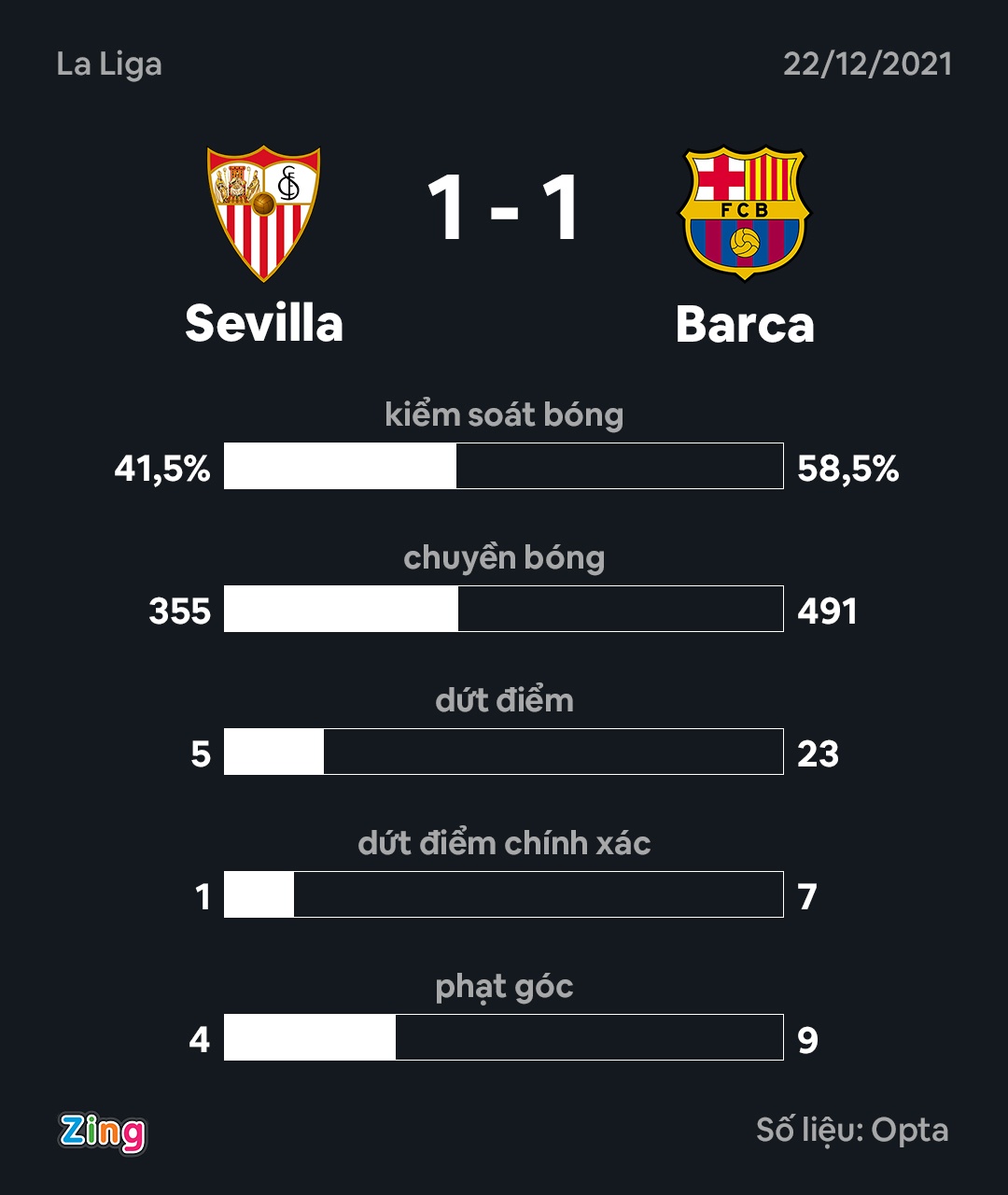Click the kiểm soát bóng possession bar
The image size is (1008, 1195).
coord(504,466)
